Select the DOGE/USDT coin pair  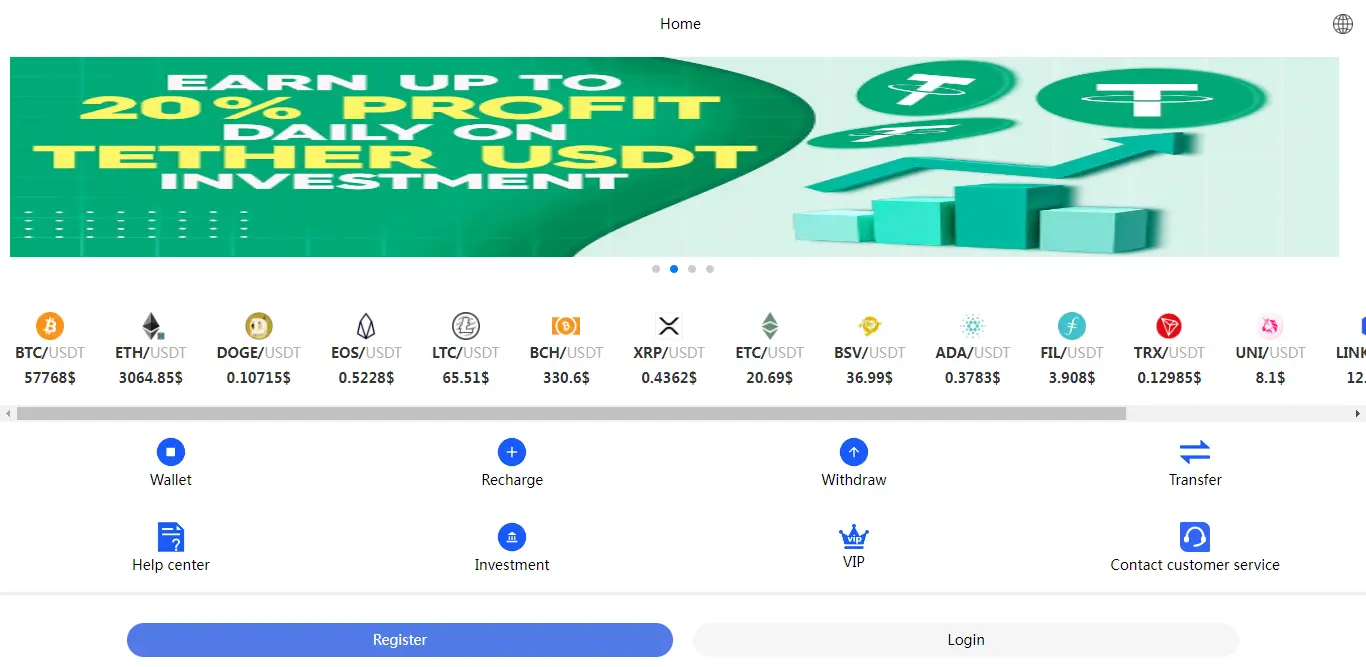tap(259, 350)
